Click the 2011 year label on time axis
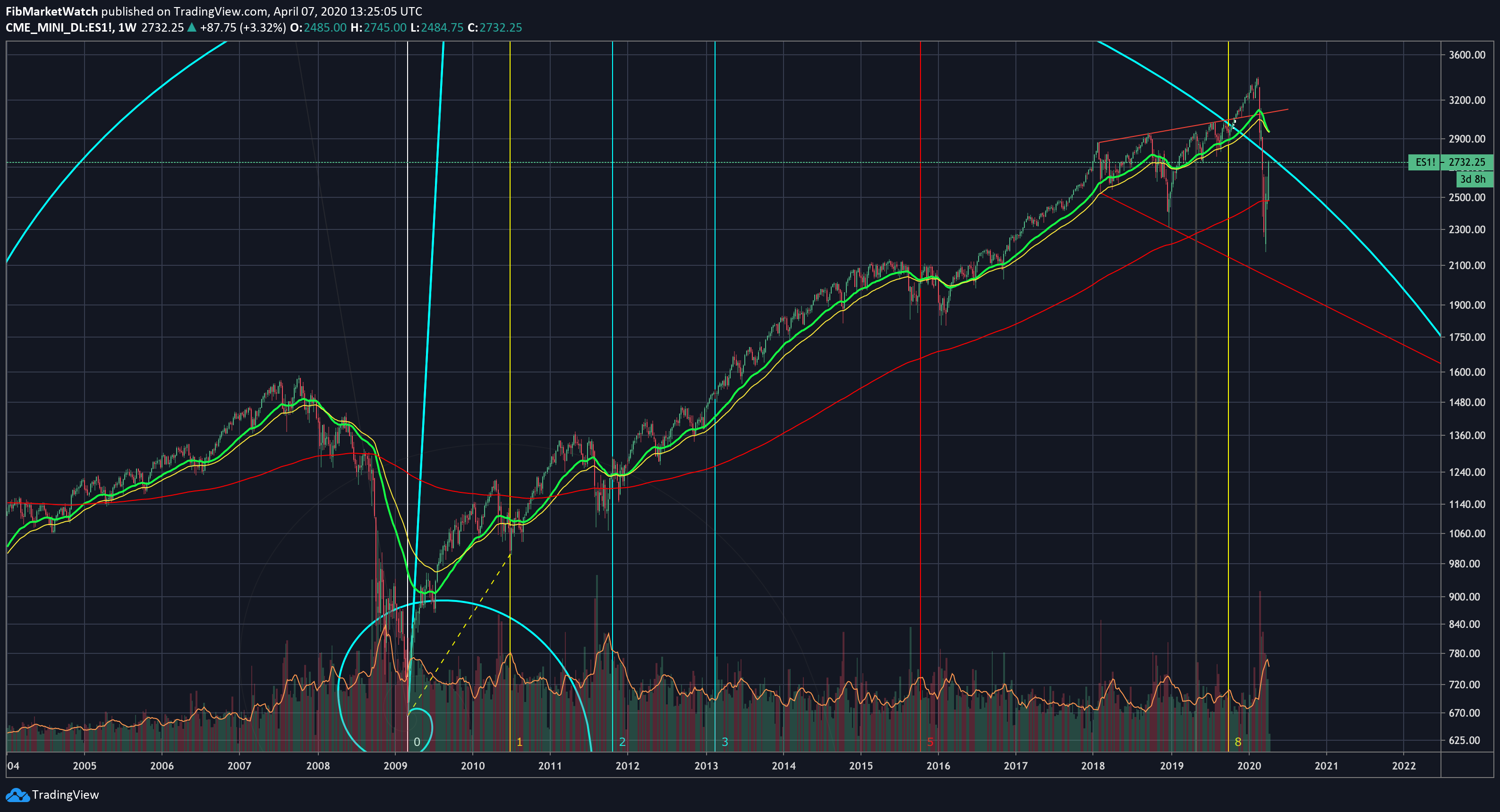Viewport: 1500px width, 812px height. pos(550,765)
